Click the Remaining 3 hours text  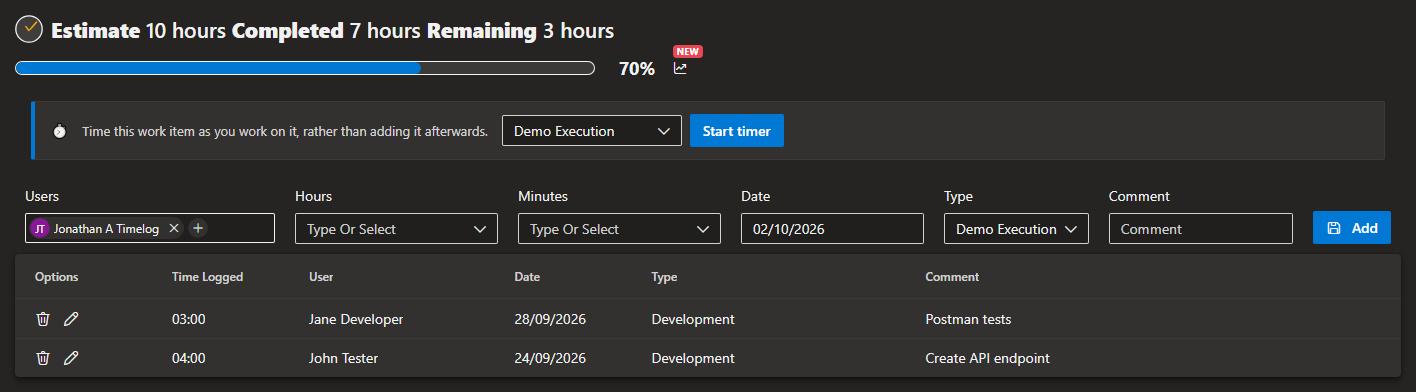[x=520, y=31]
